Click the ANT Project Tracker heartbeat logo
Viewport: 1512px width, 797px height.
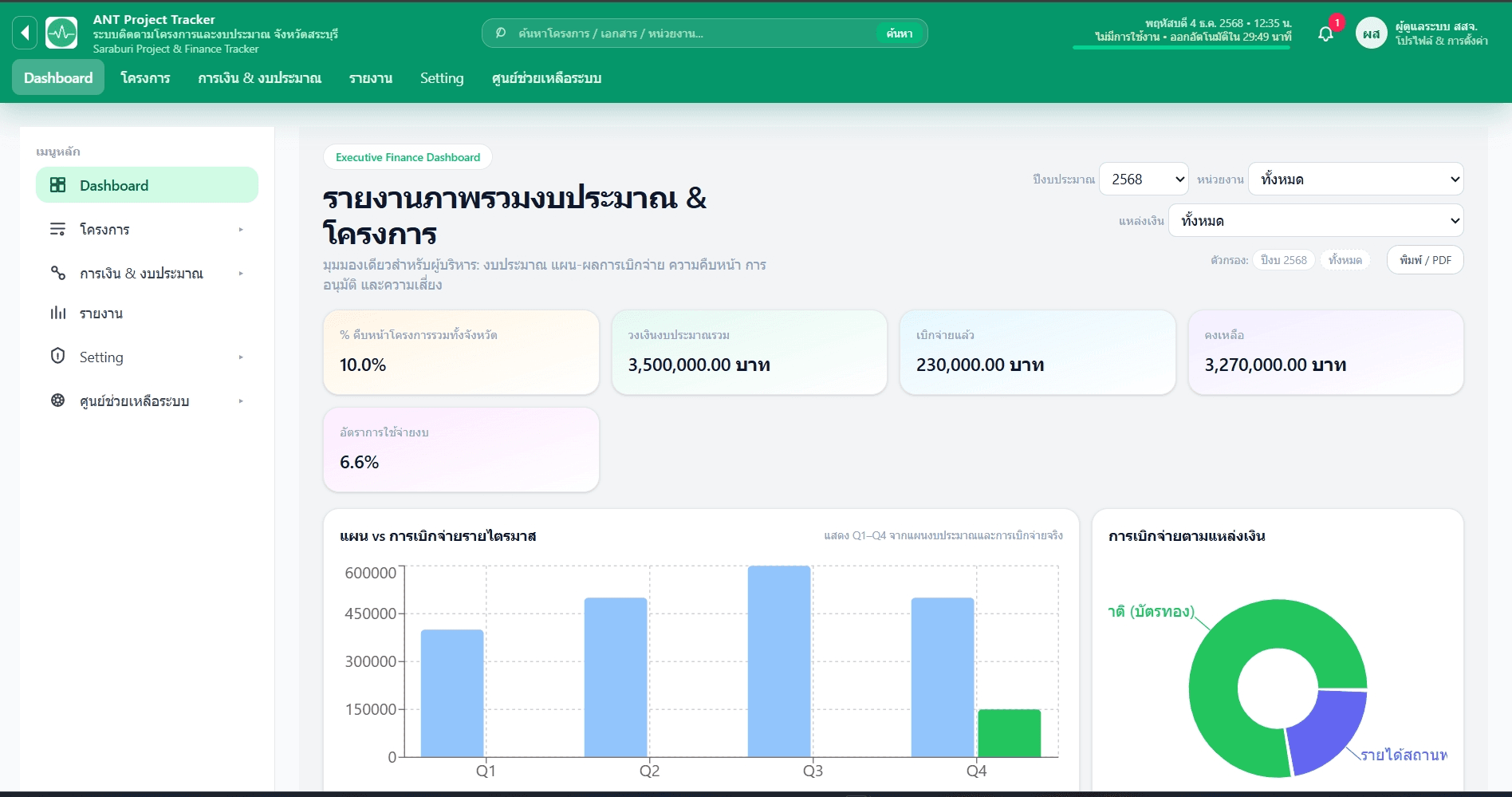[61, 33]
